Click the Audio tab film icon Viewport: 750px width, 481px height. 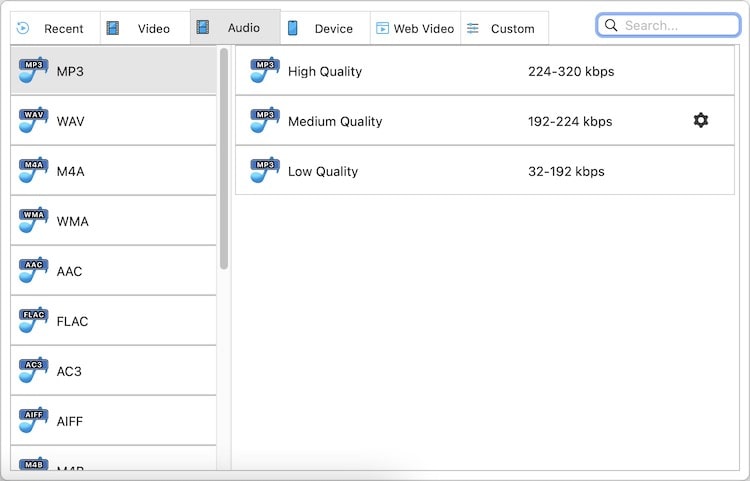click(x=203, y=27)
